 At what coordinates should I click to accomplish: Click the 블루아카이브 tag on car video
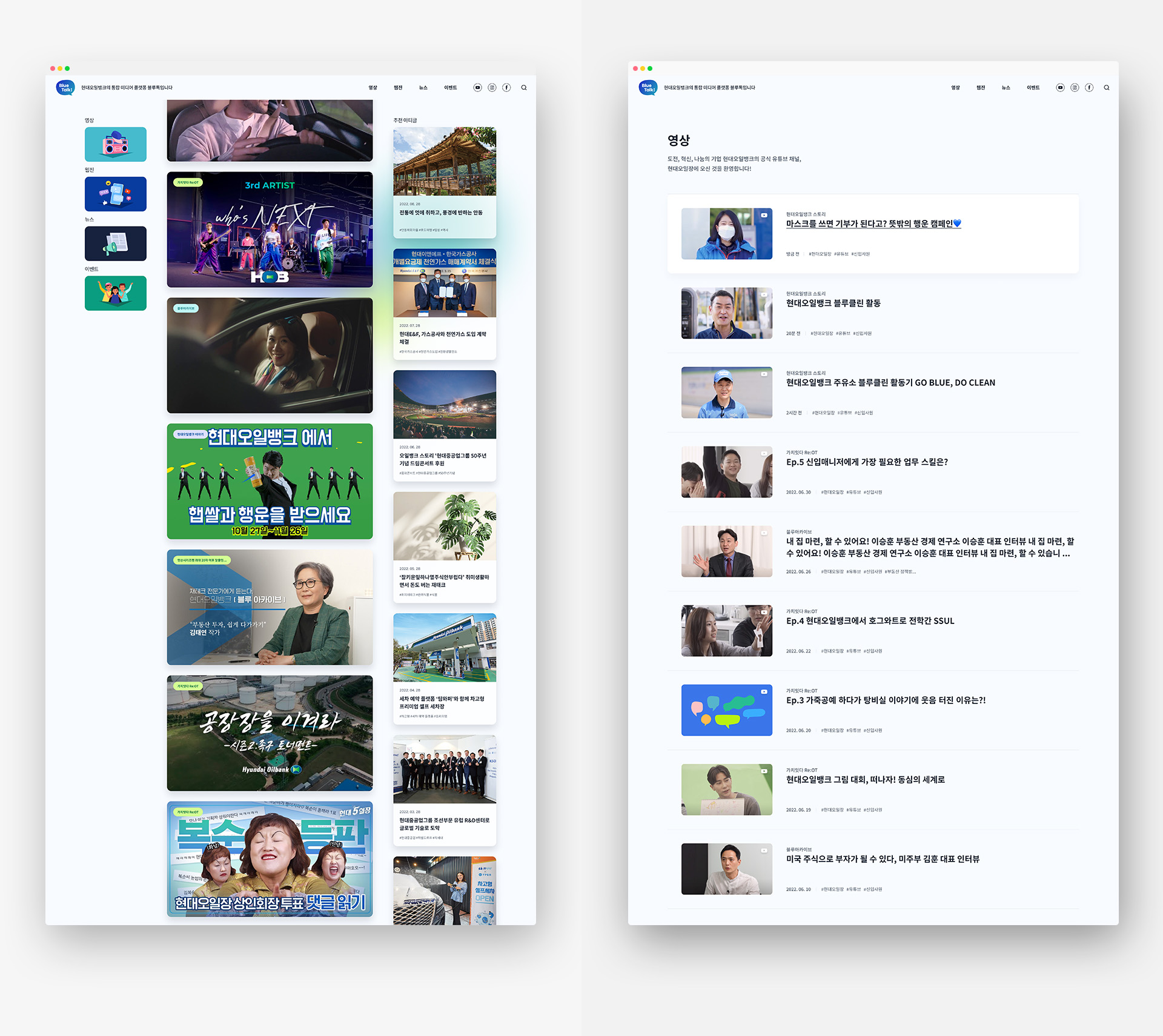186,308
